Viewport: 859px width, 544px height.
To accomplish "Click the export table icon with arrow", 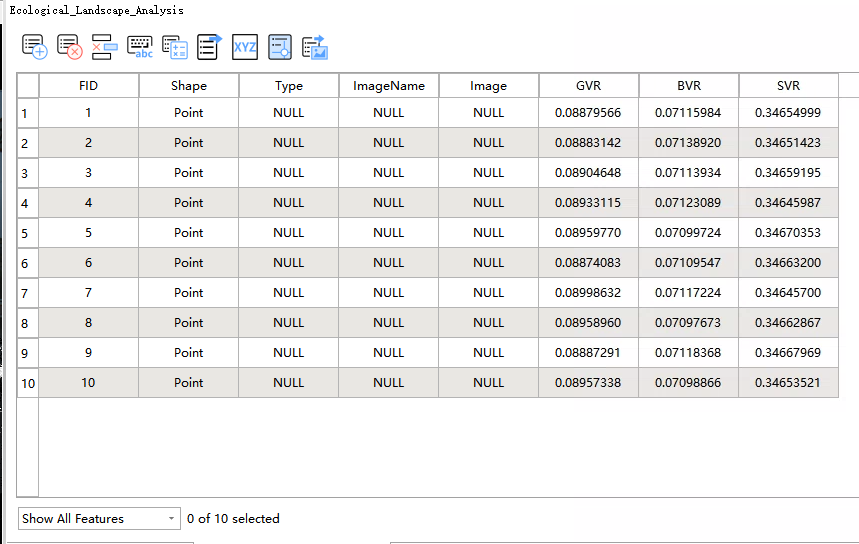I will [x=209, y=47].
